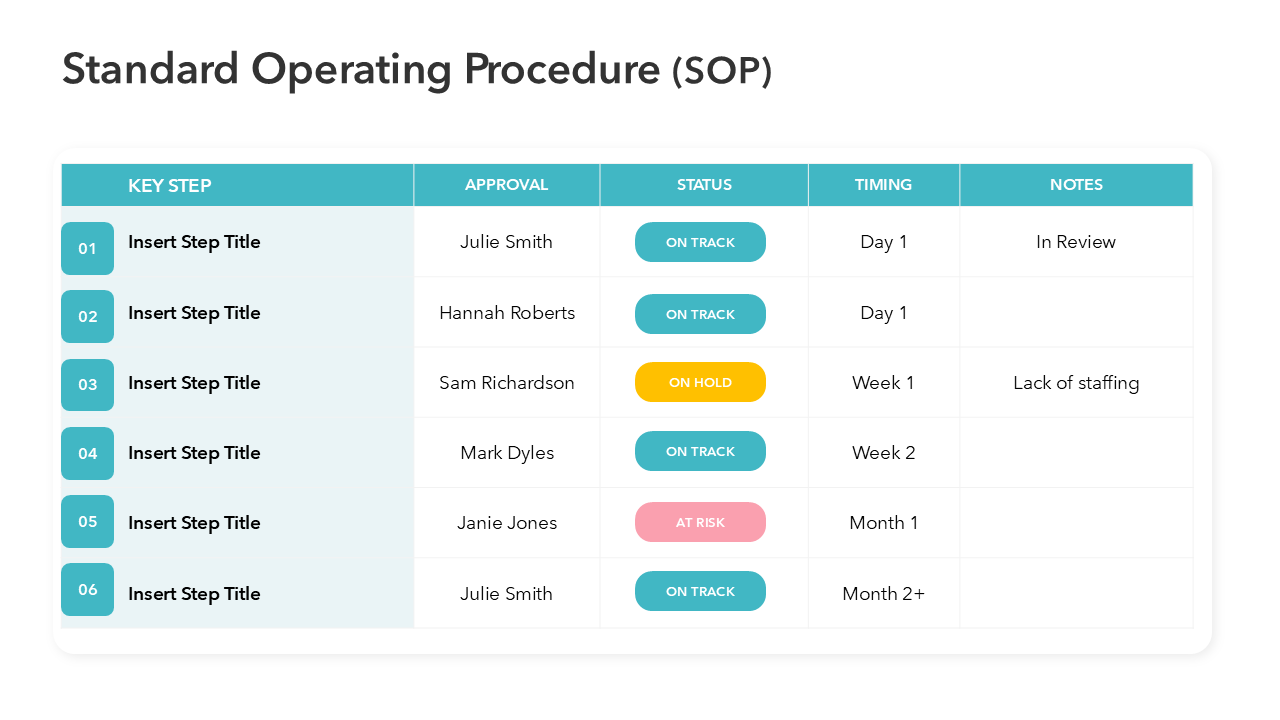1280x720 pixels.
Task: Click the 01 step number badge
Action: coord(87,248)
